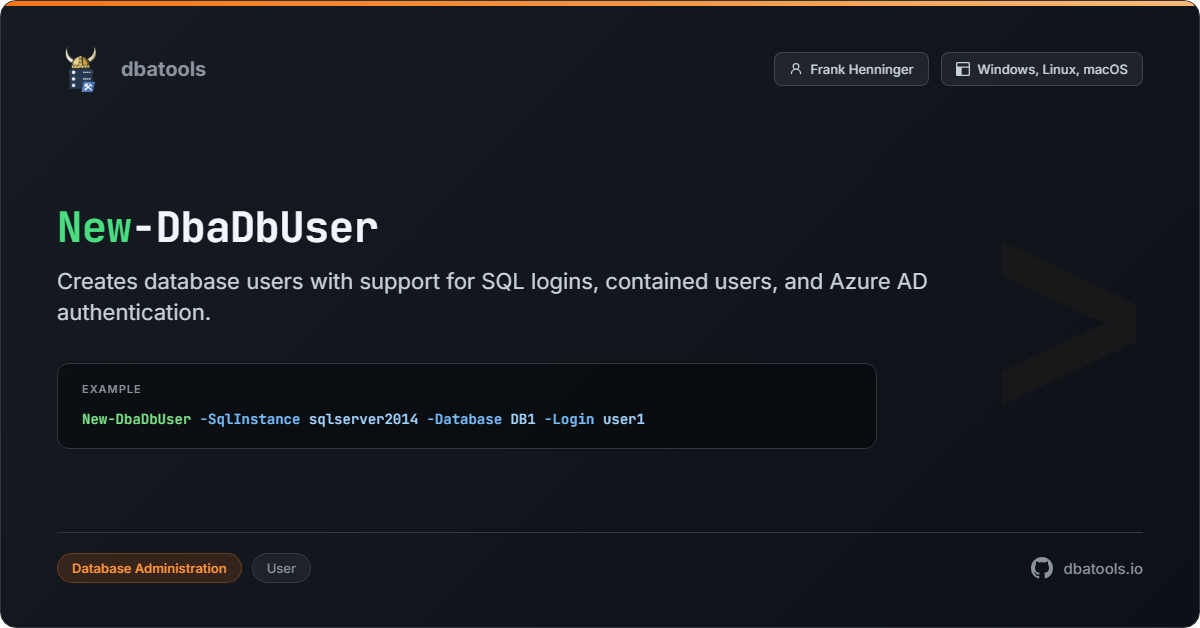Select the Database Administration tag
This screenshot has height=628, width=1200.
[149, 568]
